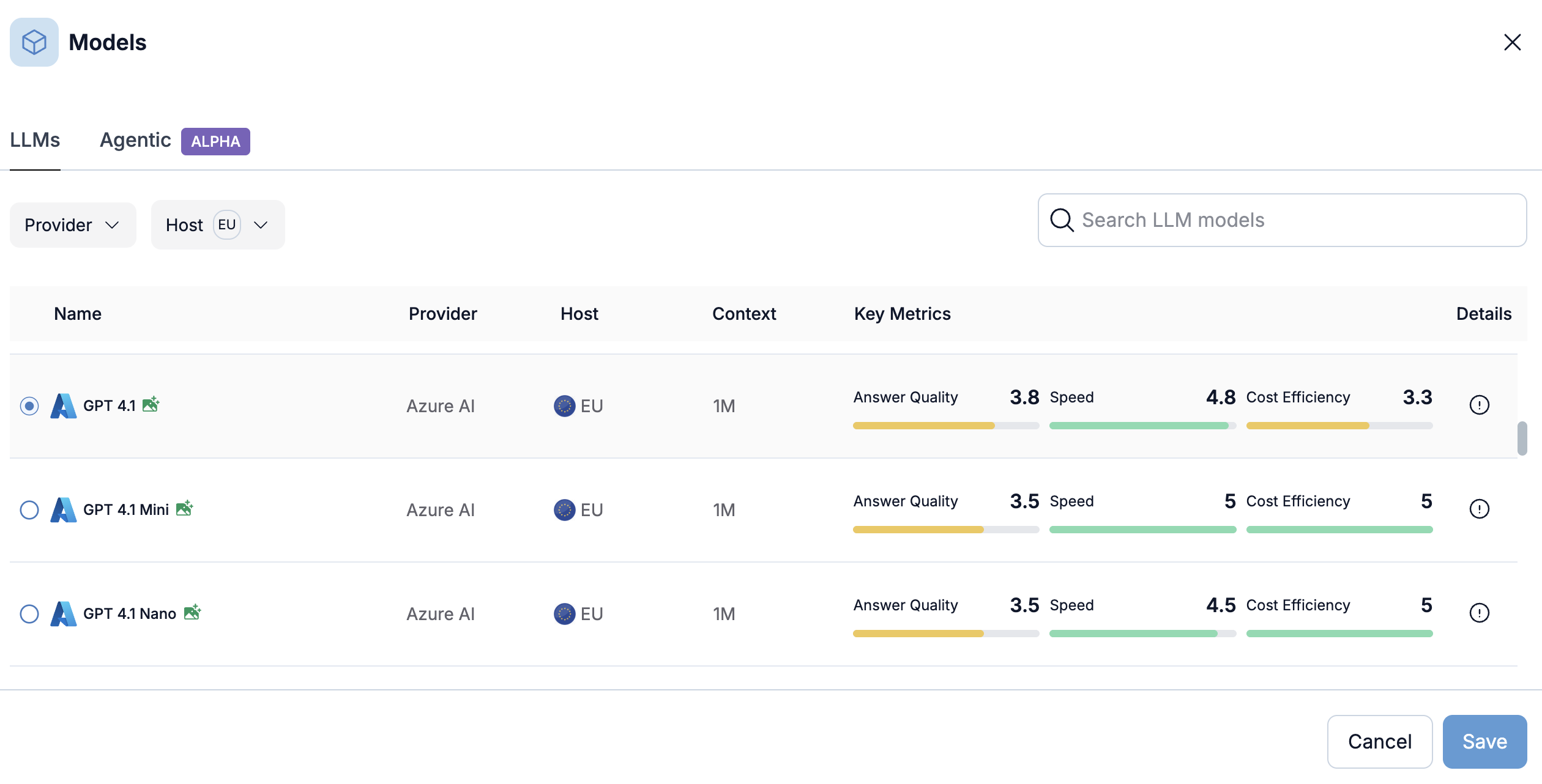Click the GPT 4.1 Nano model name

[x=130, y=614]
